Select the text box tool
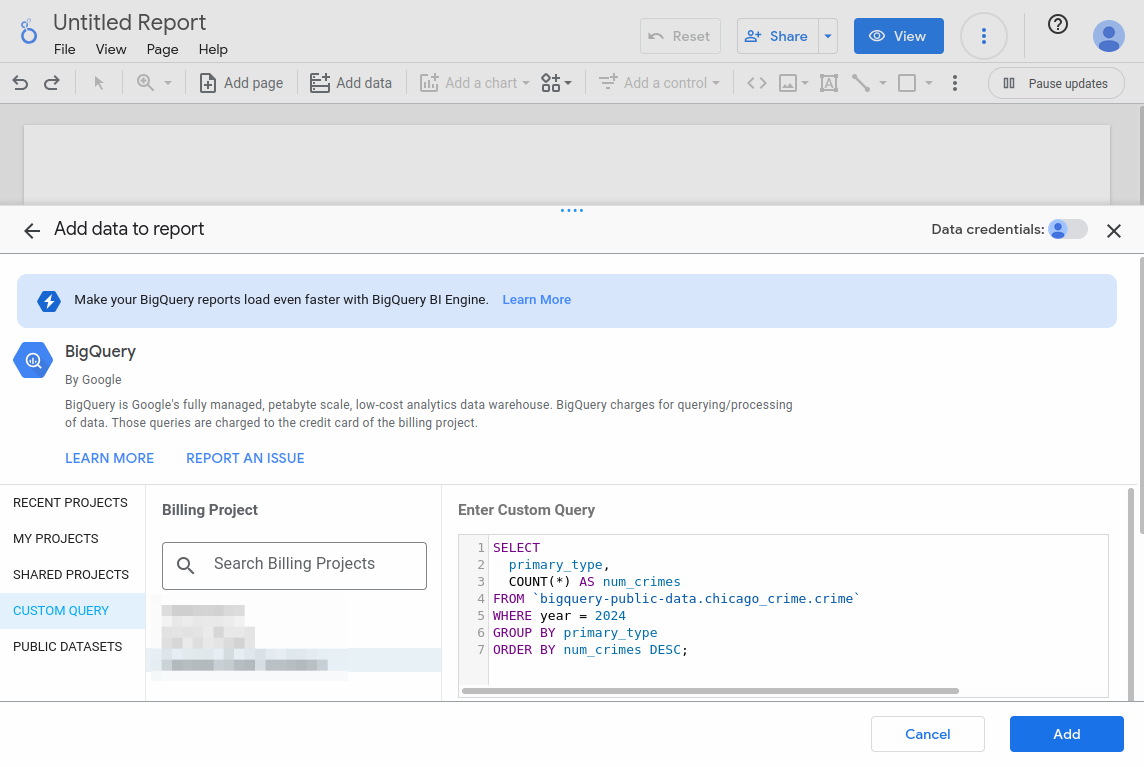The height and width of the screenshot is (767, 1144). [x=829, y=83]
